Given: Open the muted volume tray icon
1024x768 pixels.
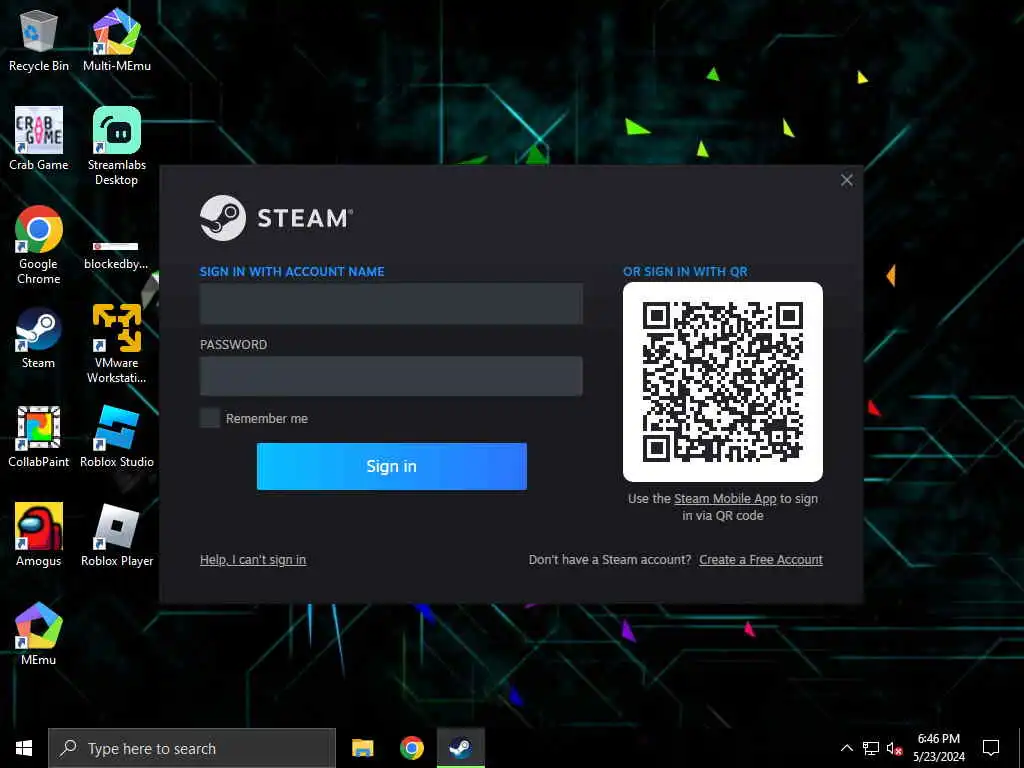Looking at the screenshot, I should (895, 749).
